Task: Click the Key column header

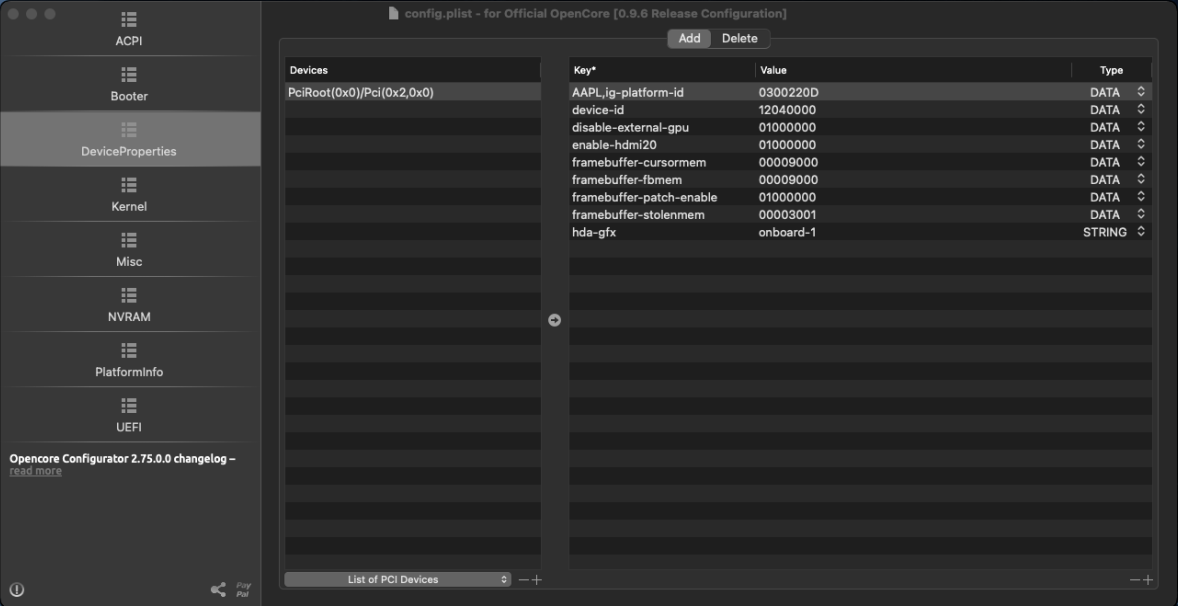Action: 660,71
